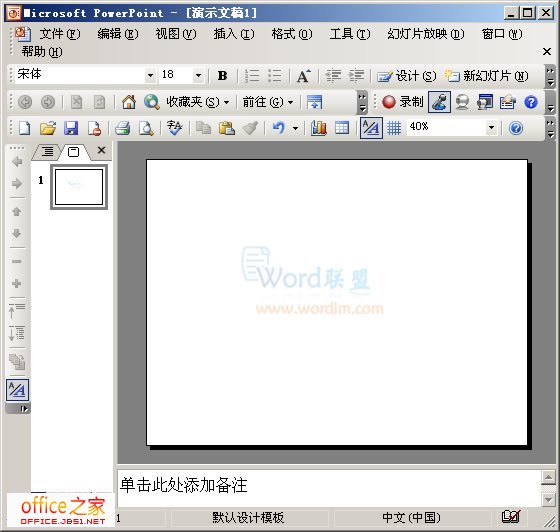Viewport: 560px width, 532px height.
Task: Open the font size dropdown showing 18
Action: click(x=198, y=75)
